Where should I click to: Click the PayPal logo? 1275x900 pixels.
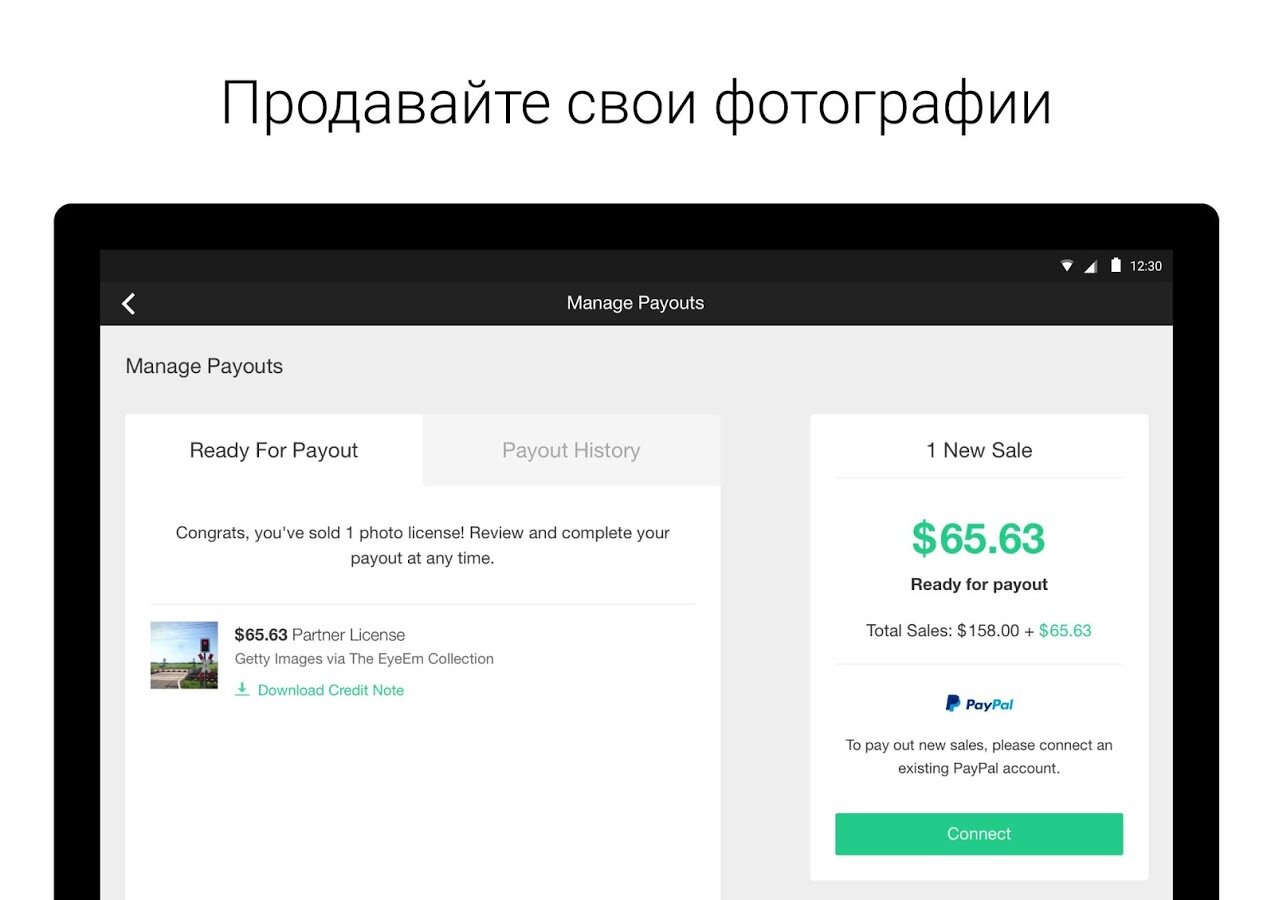pos(979,704)
